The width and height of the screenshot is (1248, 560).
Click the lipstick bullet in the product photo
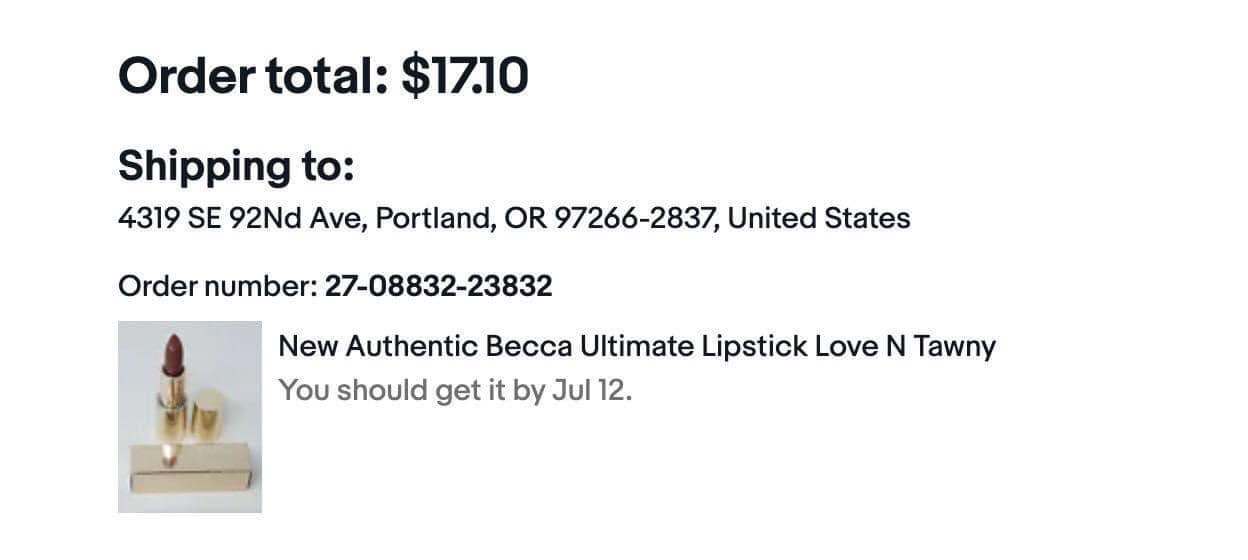[x=172, y=356]
